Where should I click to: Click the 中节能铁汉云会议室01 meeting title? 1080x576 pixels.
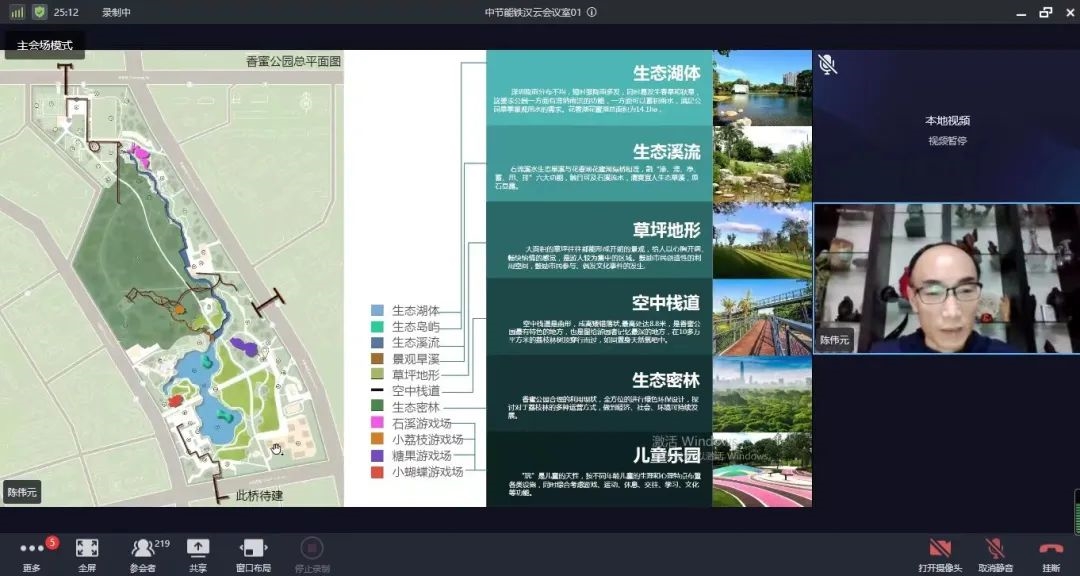click(x=533, y=12)
